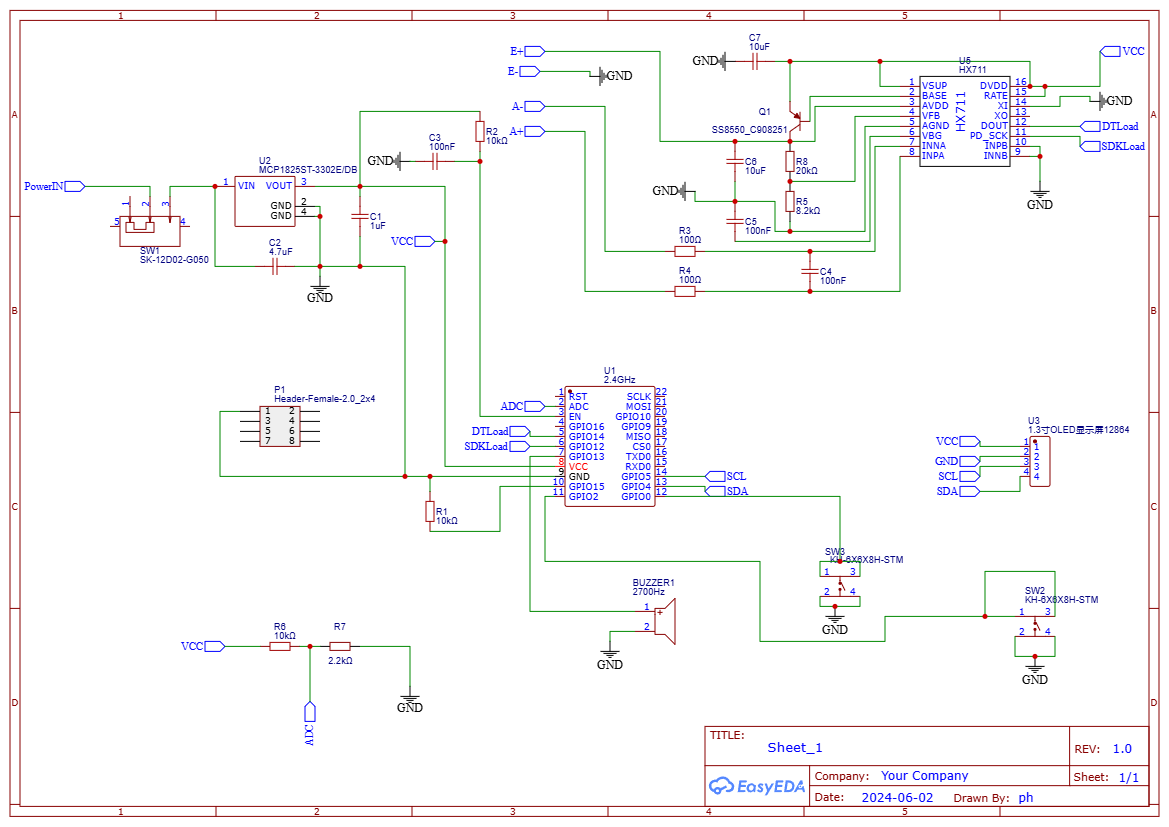Select the C7 10uF capacitor
1169x827 pixels.
754,61
